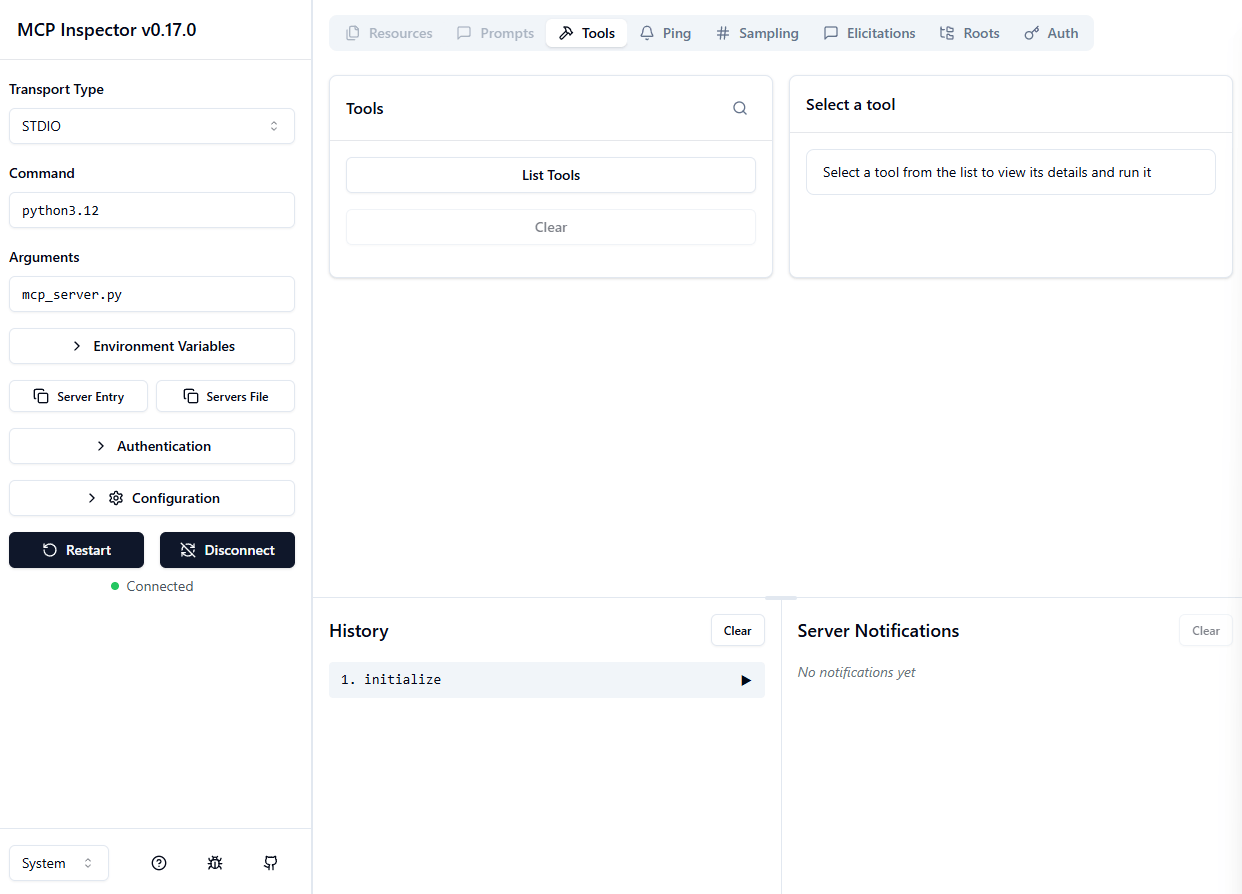This screenshot has height=894, width=1242.
Task: Expand the Environment Variables section
Action: (x=152, y=346)
